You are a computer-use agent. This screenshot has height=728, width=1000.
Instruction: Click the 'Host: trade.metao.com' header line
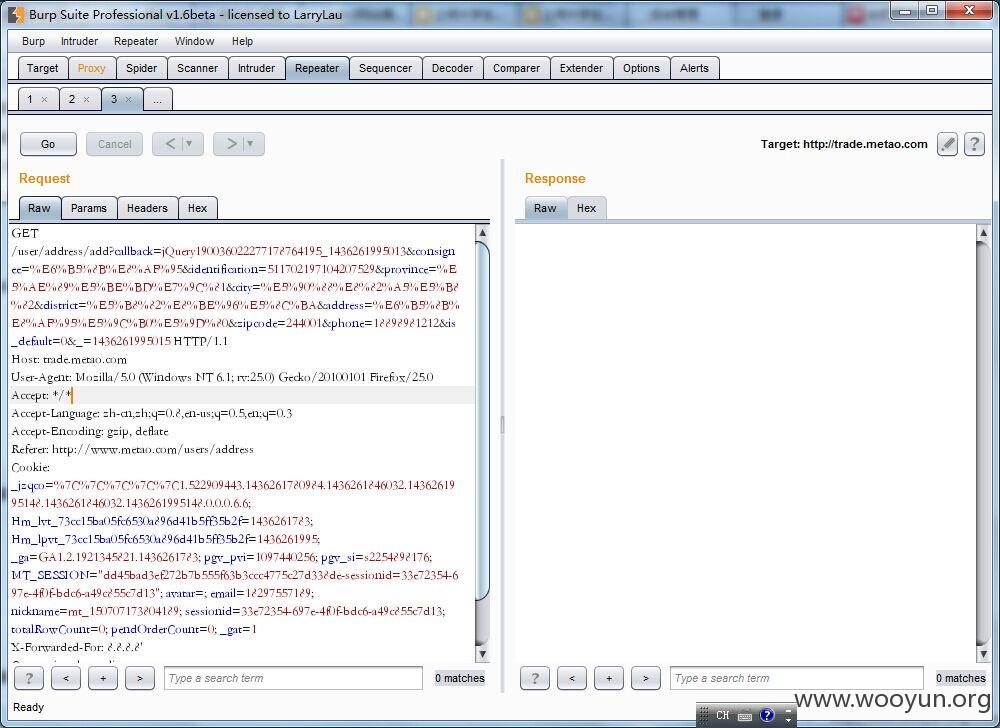tap(69, 359)
